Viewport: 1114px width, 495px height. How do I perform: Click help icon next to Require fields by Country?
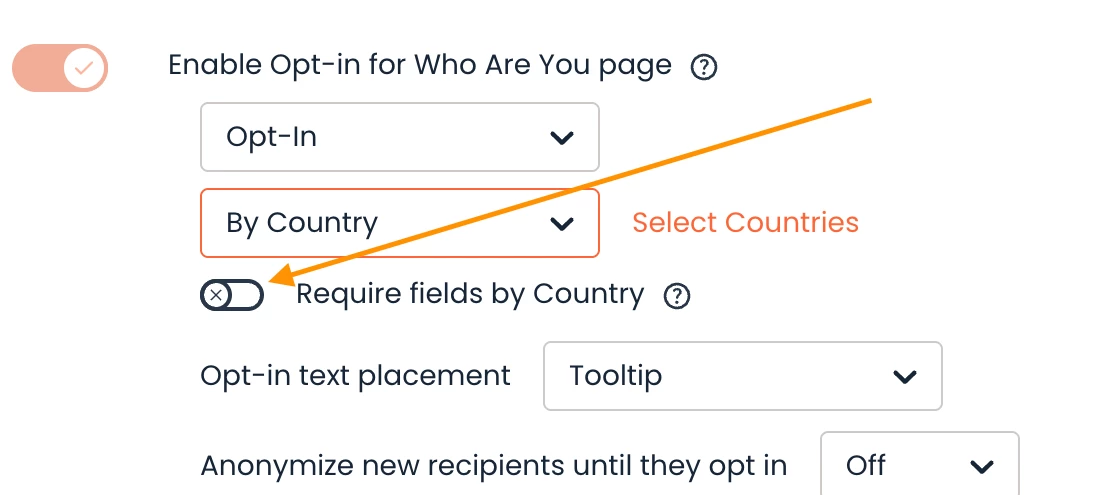point(678,296)
